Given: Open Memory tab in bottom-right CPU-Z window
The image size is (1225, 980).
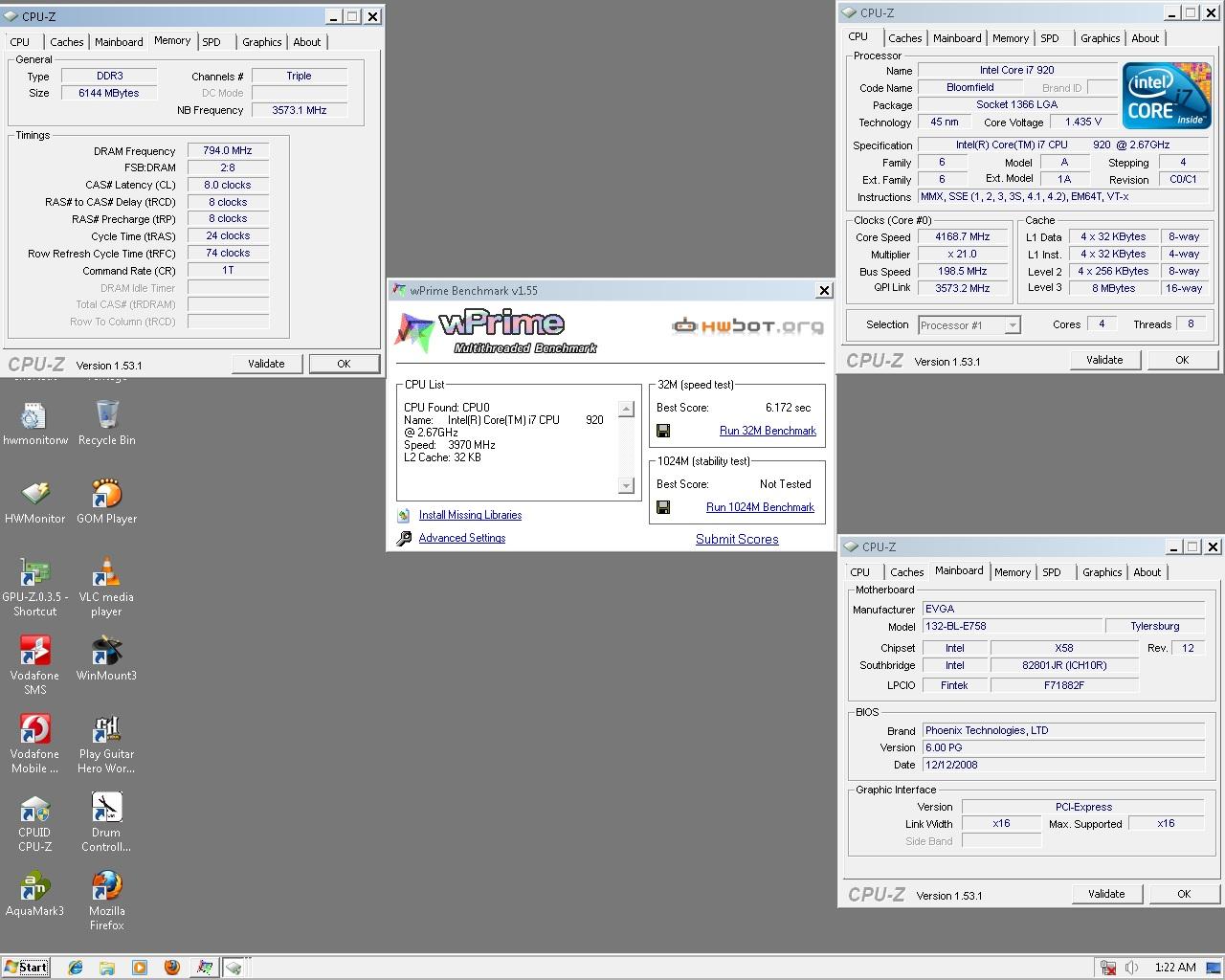Looking at the screenshot, I should 1013,572.
